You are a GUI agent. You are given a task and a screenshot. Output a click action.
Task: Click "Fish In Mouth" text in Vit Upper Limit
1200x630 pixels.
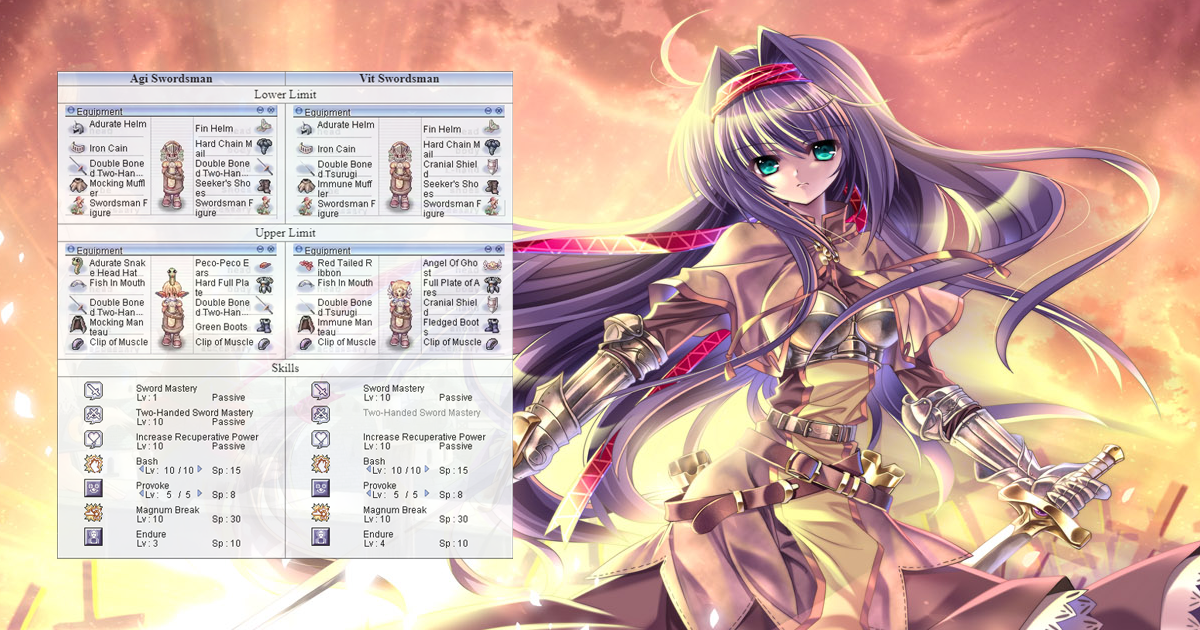(345, 283)
